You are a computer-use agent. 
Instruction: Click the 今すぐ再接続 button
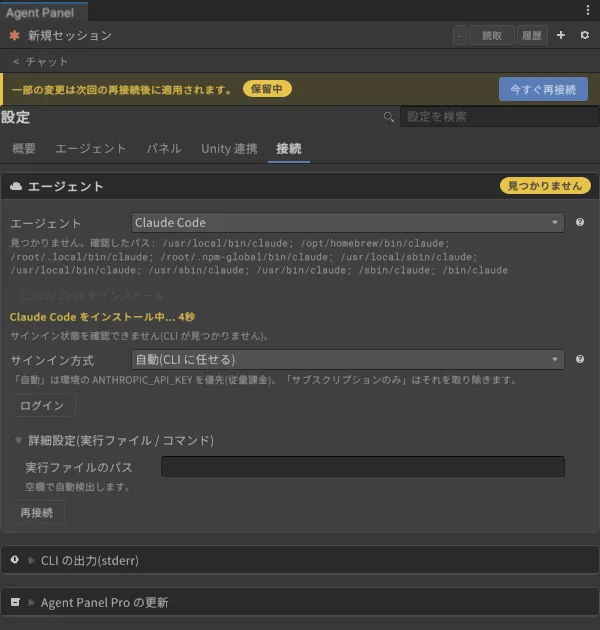pyautogui.click(x=543, y=89)
